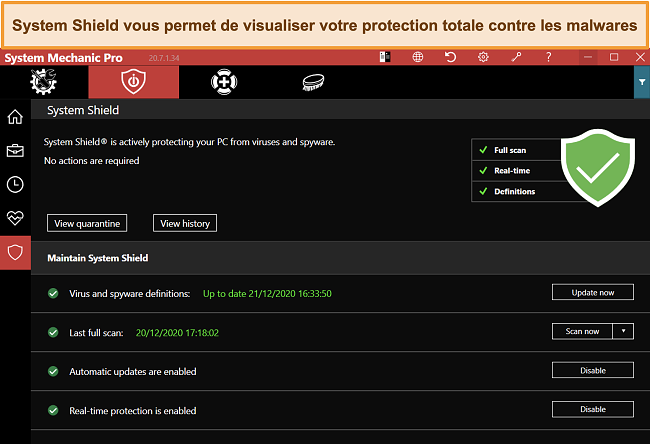The height and width of the screenshot is (444, 650).
Task: Go to the Home sidebar icon
Action: pos(15,117)
